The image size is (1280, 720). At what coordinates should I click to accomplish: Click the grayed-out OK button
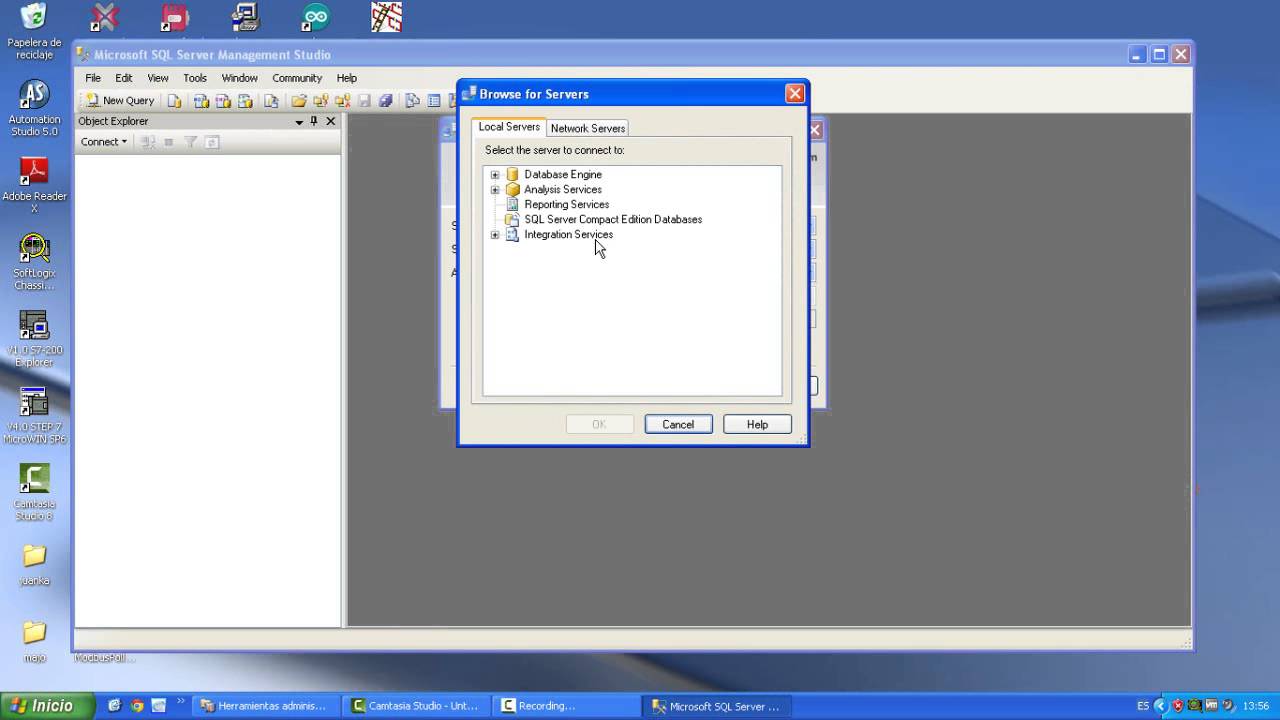tap(599, 424)
